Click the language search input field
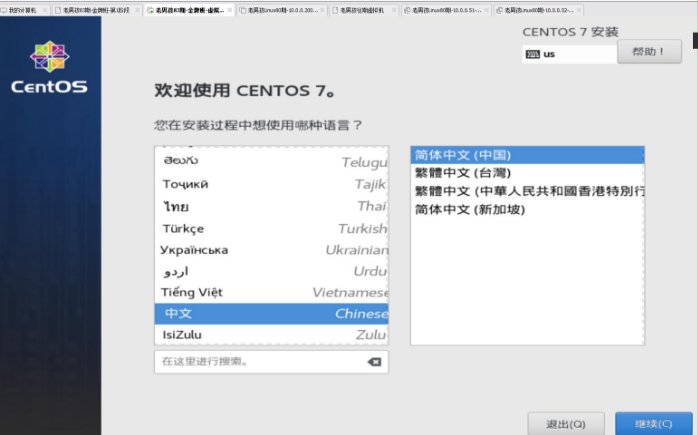Image resolution: width=698 pixels, height=435 pixels. pyautogui.click(x=258, y=361)
